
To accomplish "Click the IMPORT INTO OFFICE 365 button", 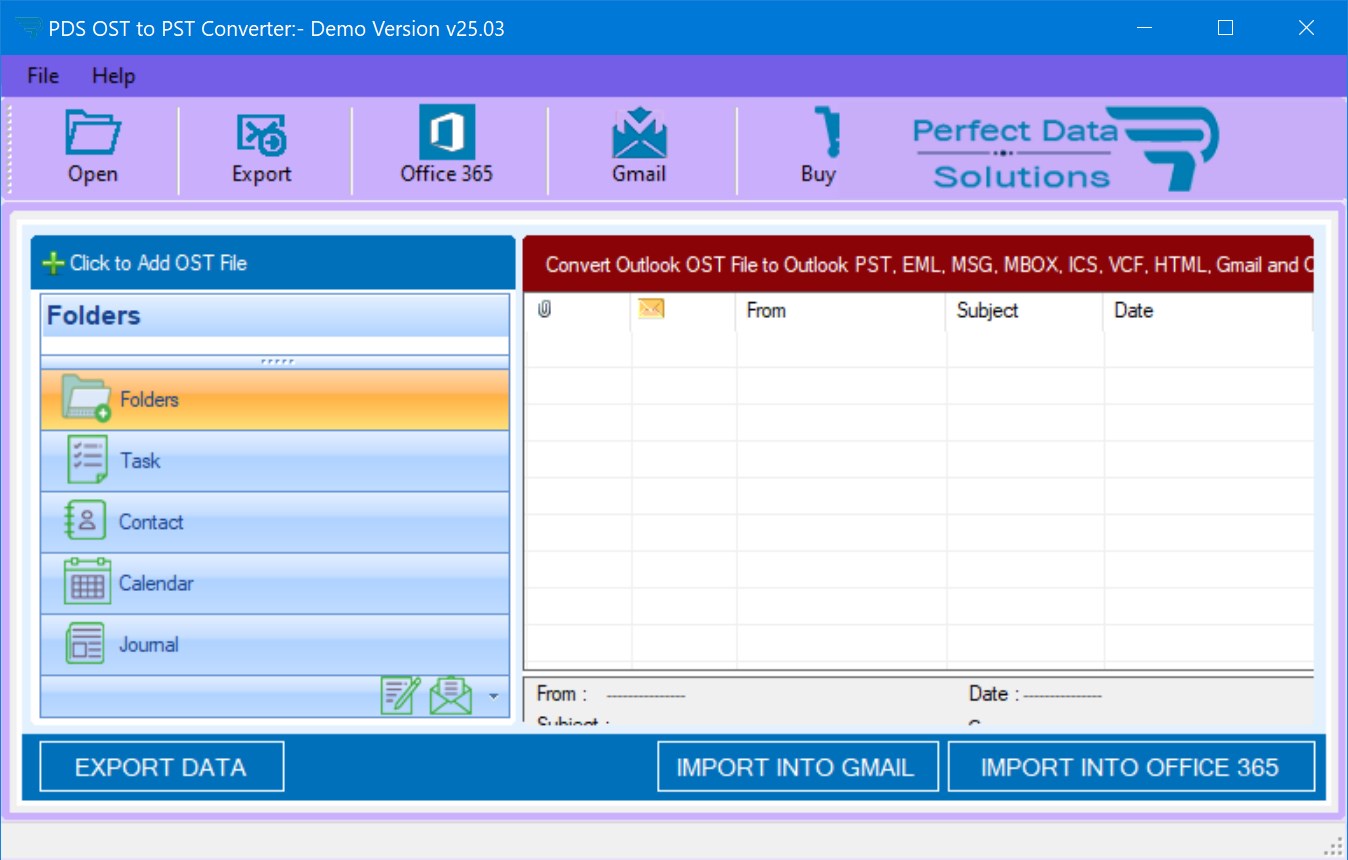I will (x=1130, y=767).
